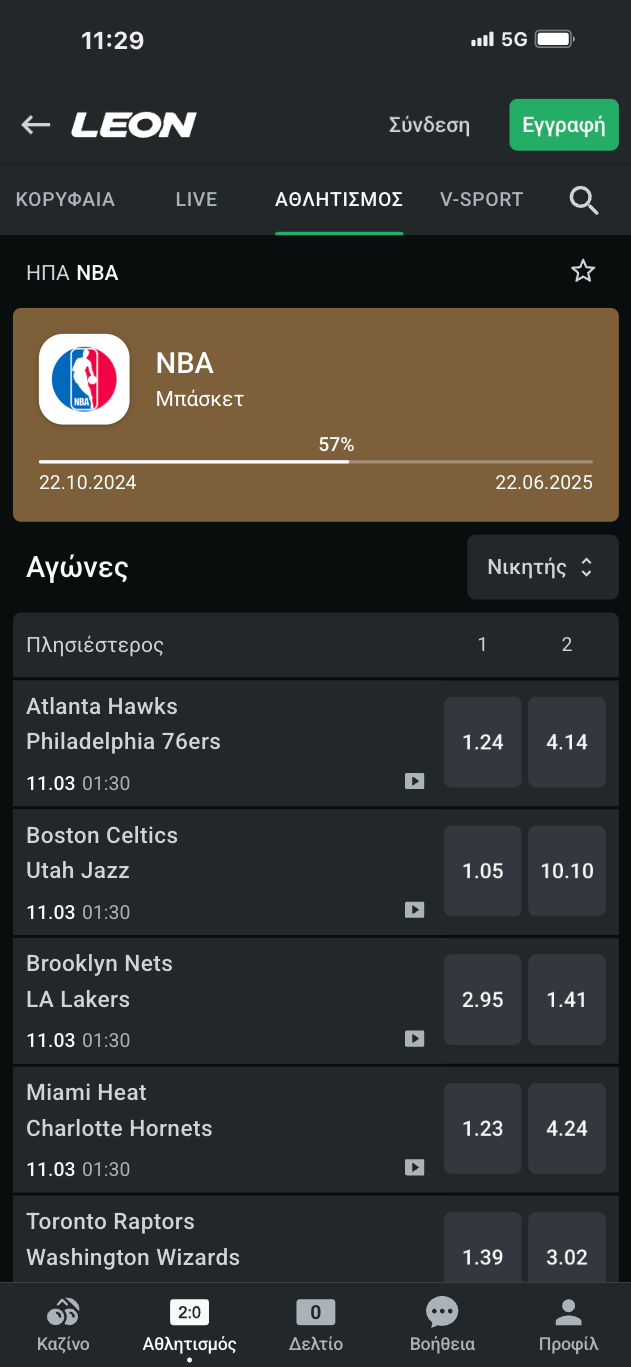This screenshot has width=631, height=1367.
Task: Tap the back arrow icon
Action: pyautogui.click(x=36, y=125)
